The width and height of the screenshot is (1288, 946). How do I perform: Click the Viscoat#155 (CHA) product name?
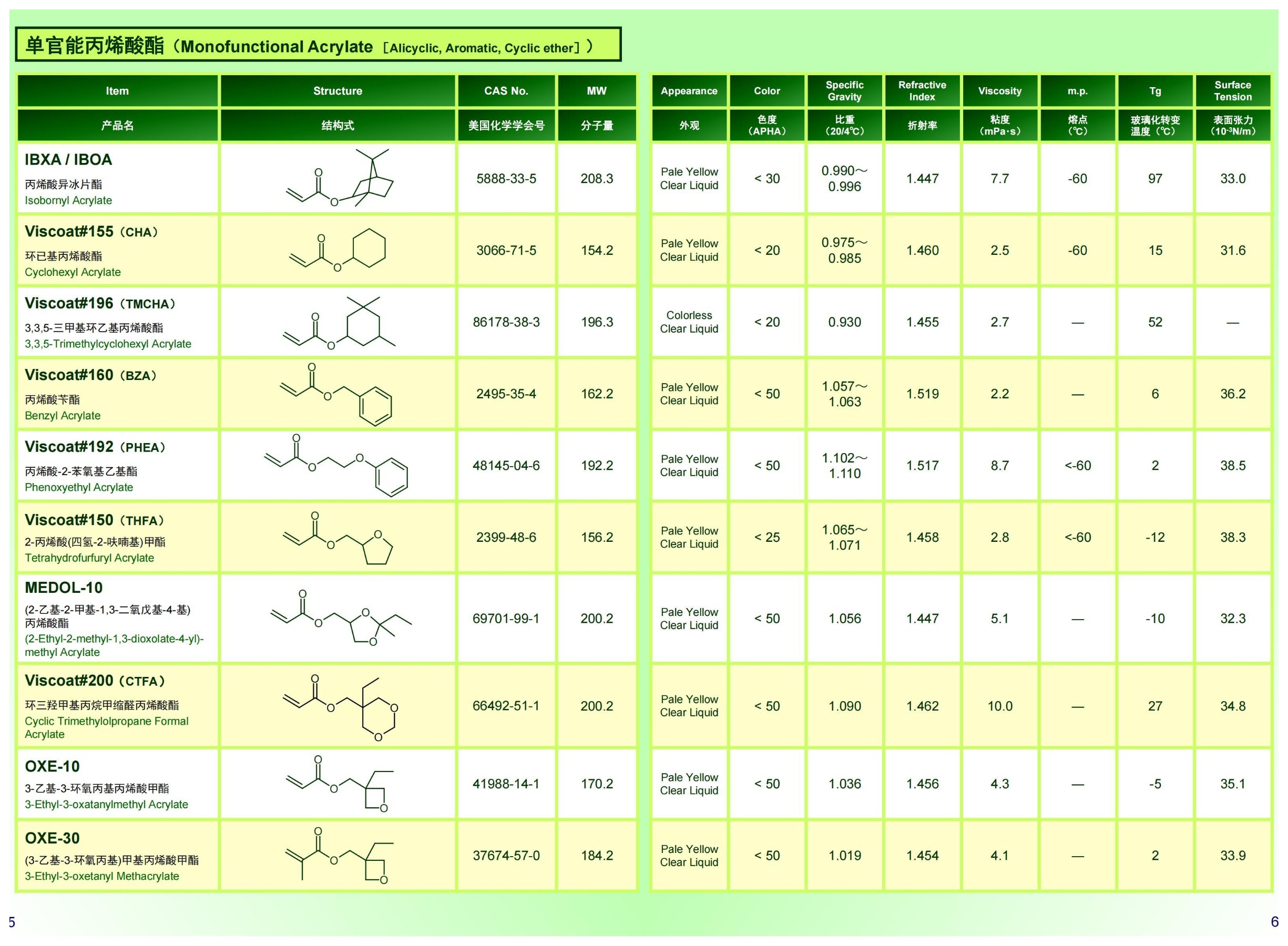(x=91, y=231)
